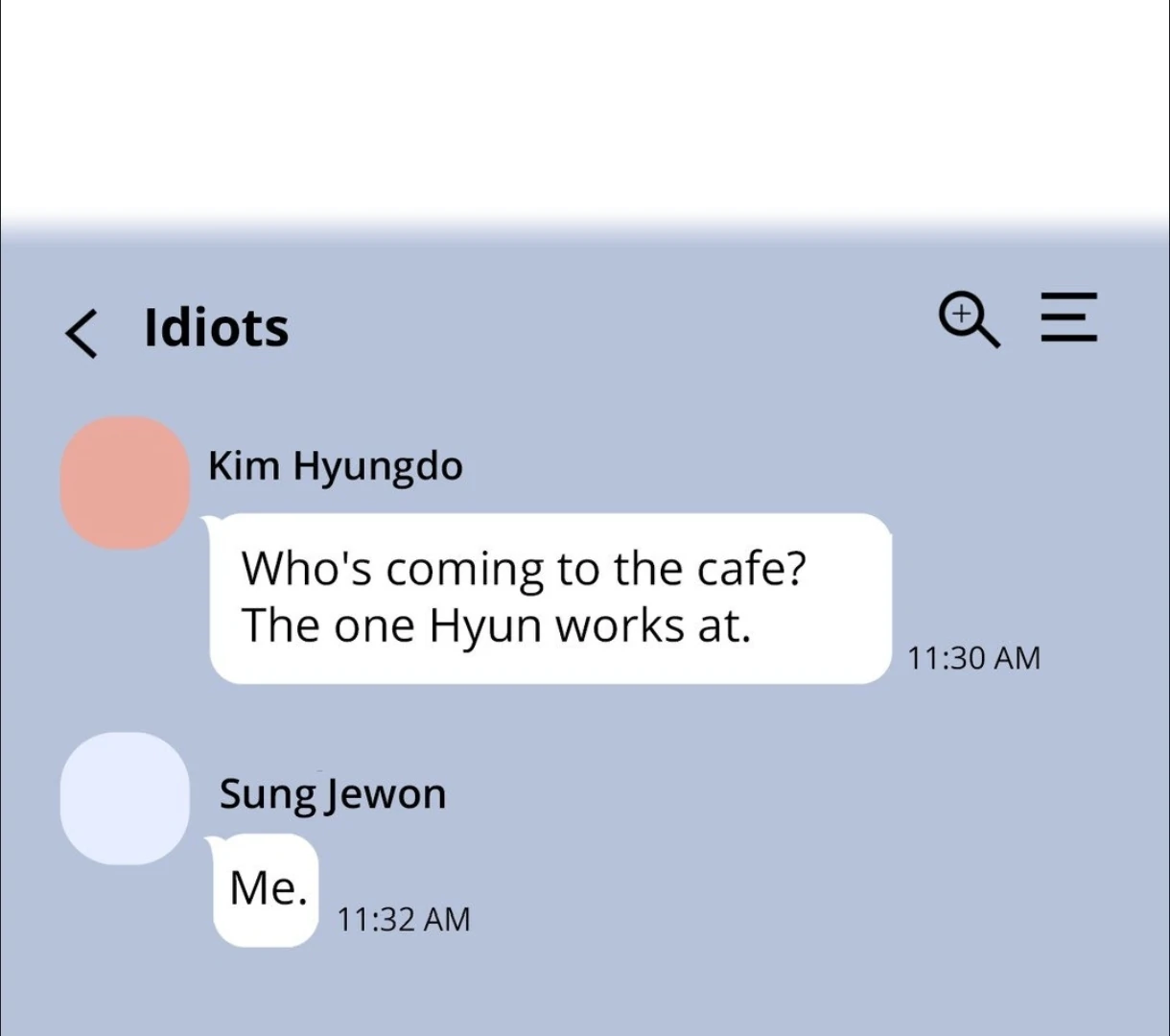Tap Kim Hyungdo's pink profile picture
The height and width of the screenshot is (1036, 1170).
[x=125, y=483]
